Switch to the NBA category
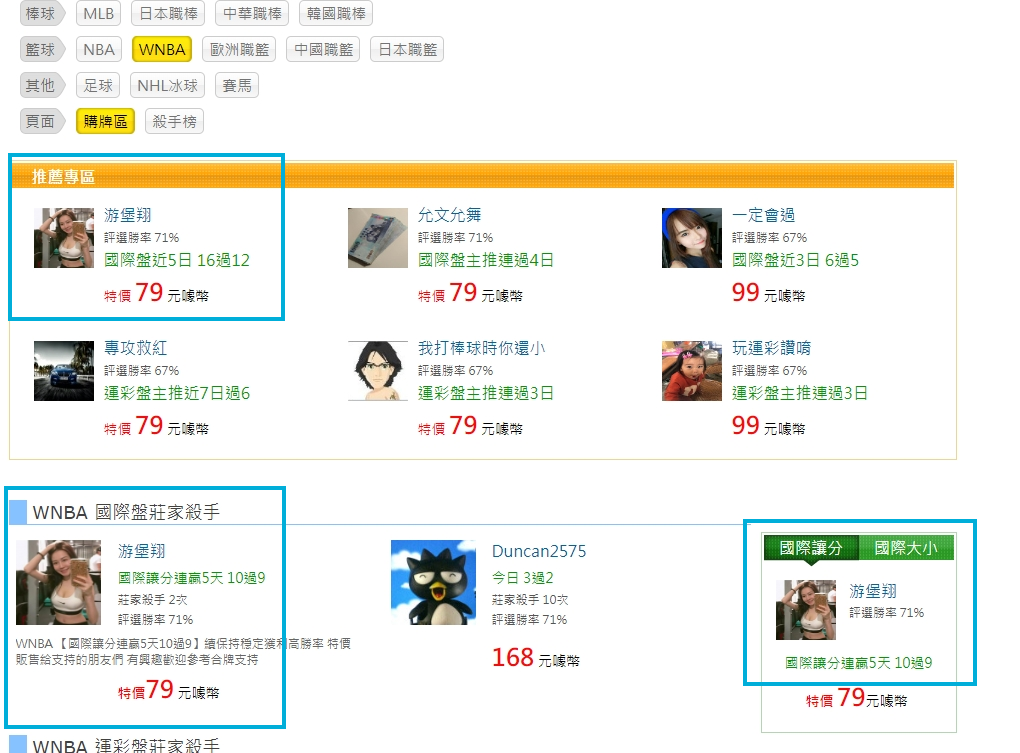Screen dimensions: 1020x753 (99, 49)
